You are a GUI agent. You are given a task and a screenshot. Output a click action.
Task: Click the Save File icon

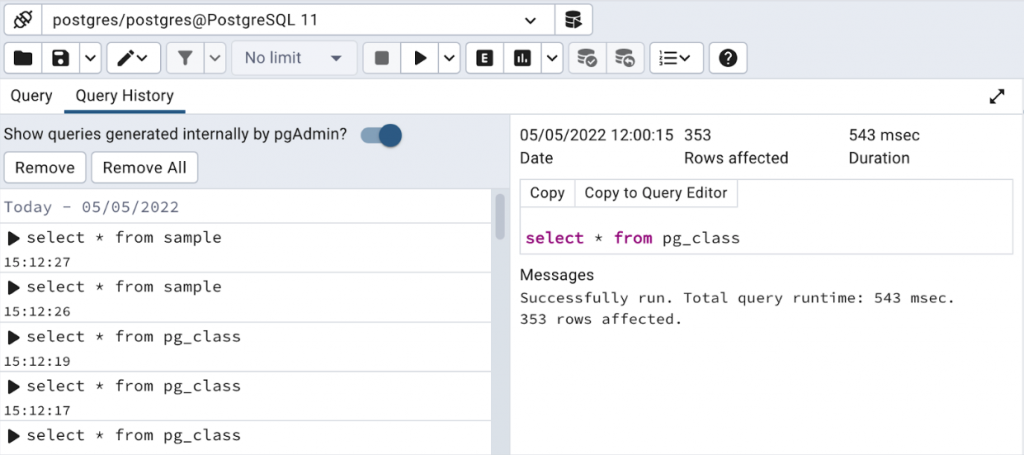click(61, 58)
